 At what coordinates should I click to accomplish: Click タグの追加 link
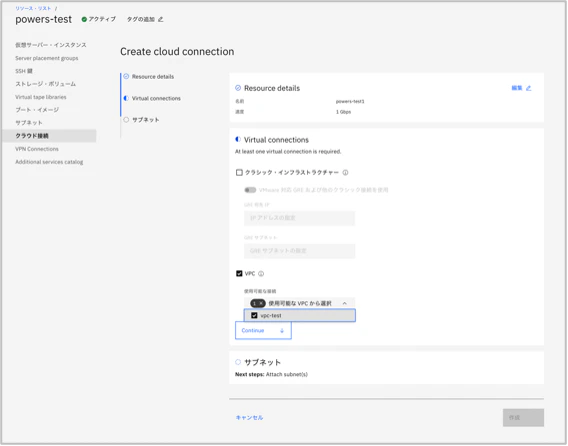(141, 19)
